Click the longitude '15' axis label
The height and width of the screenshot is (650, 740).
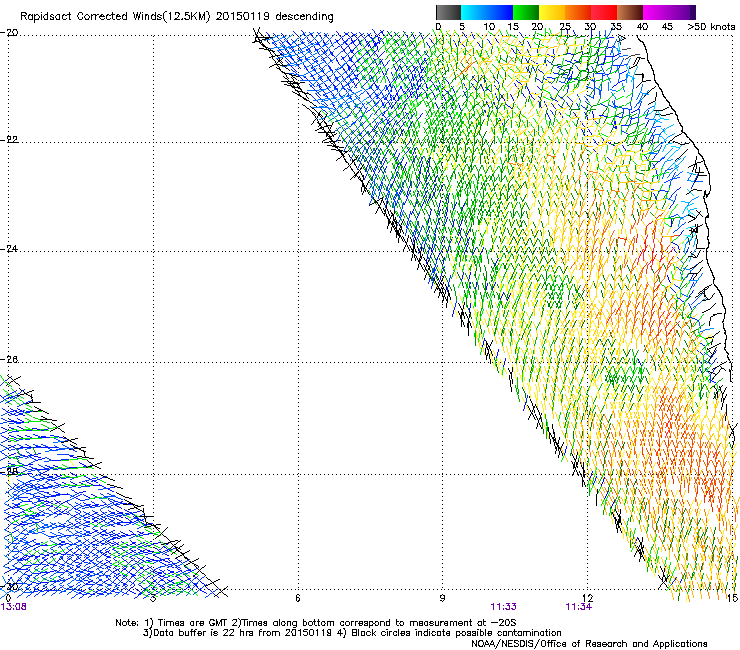(732, 598)
